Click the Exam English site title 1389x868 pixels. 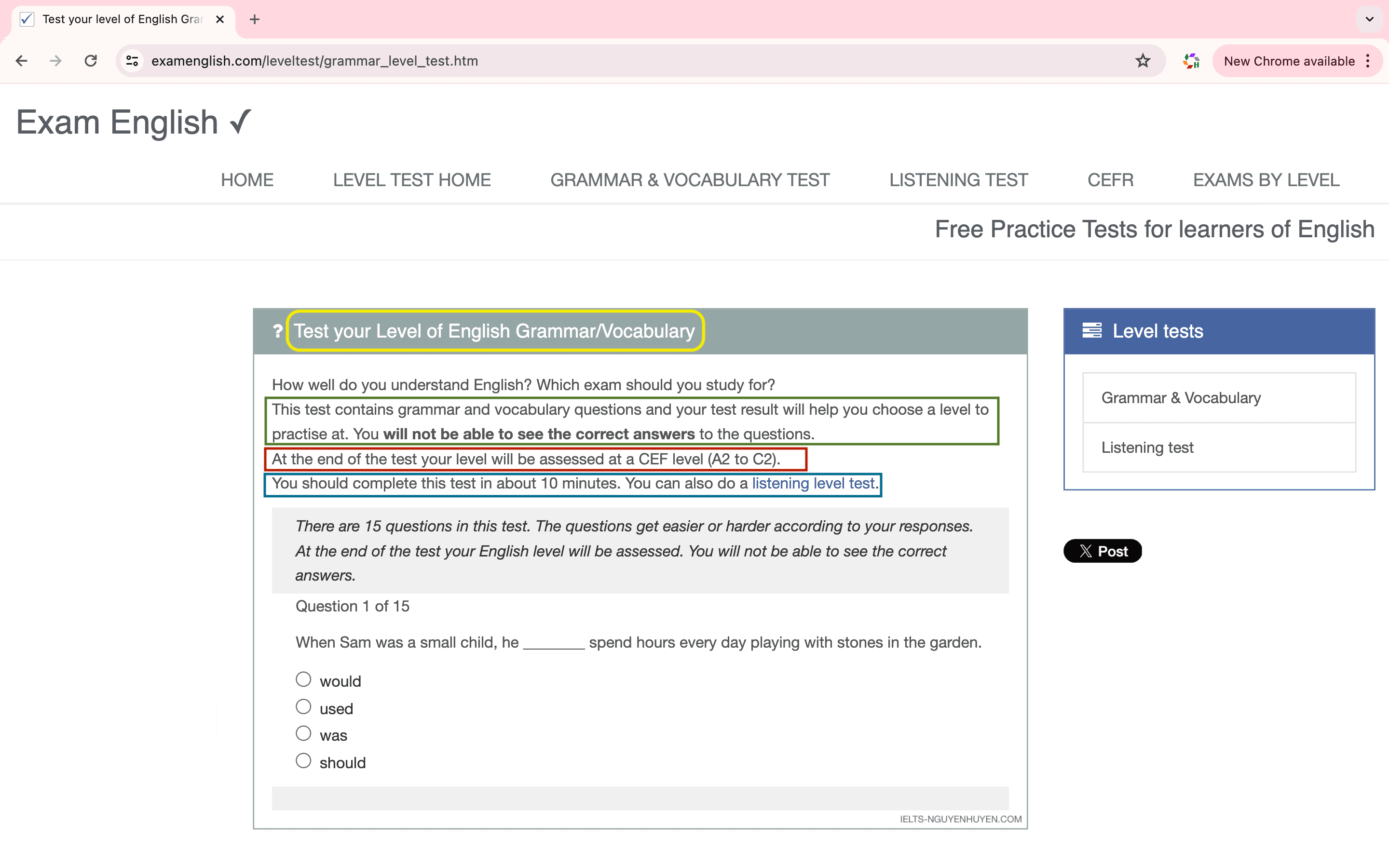[117, 122]
